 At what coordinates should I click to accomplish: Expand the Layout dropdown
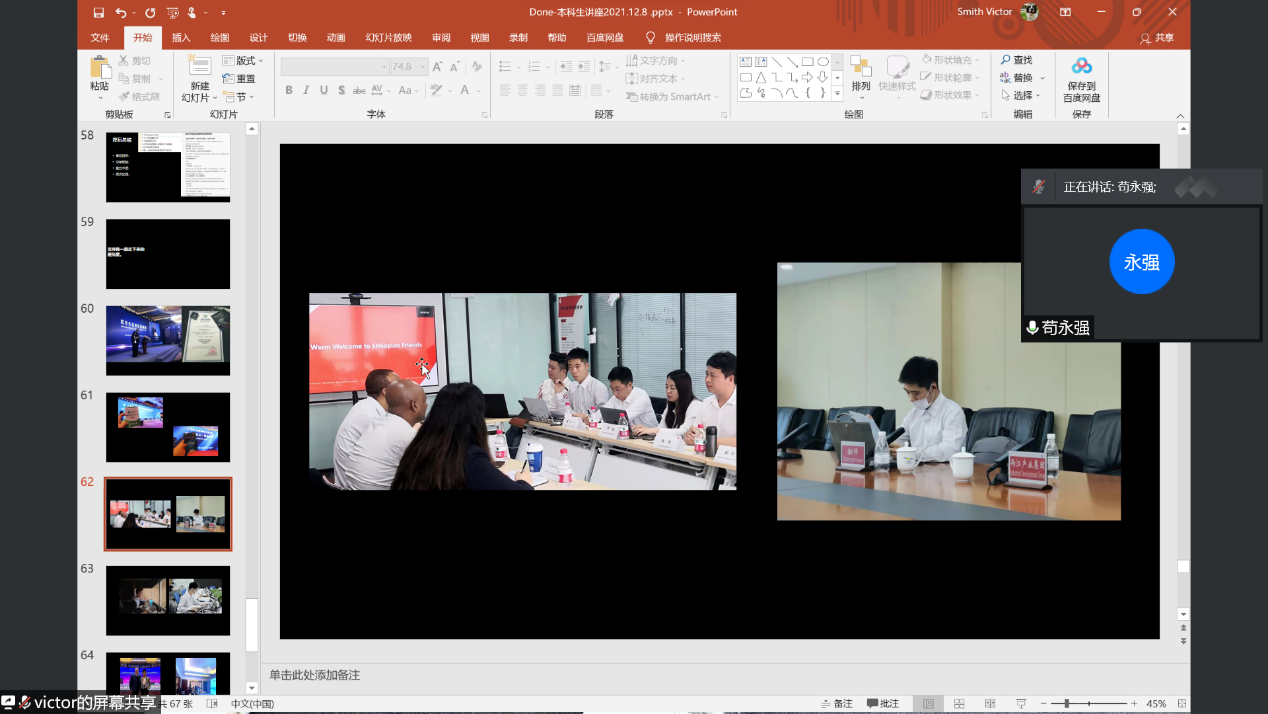click(243, 61)
